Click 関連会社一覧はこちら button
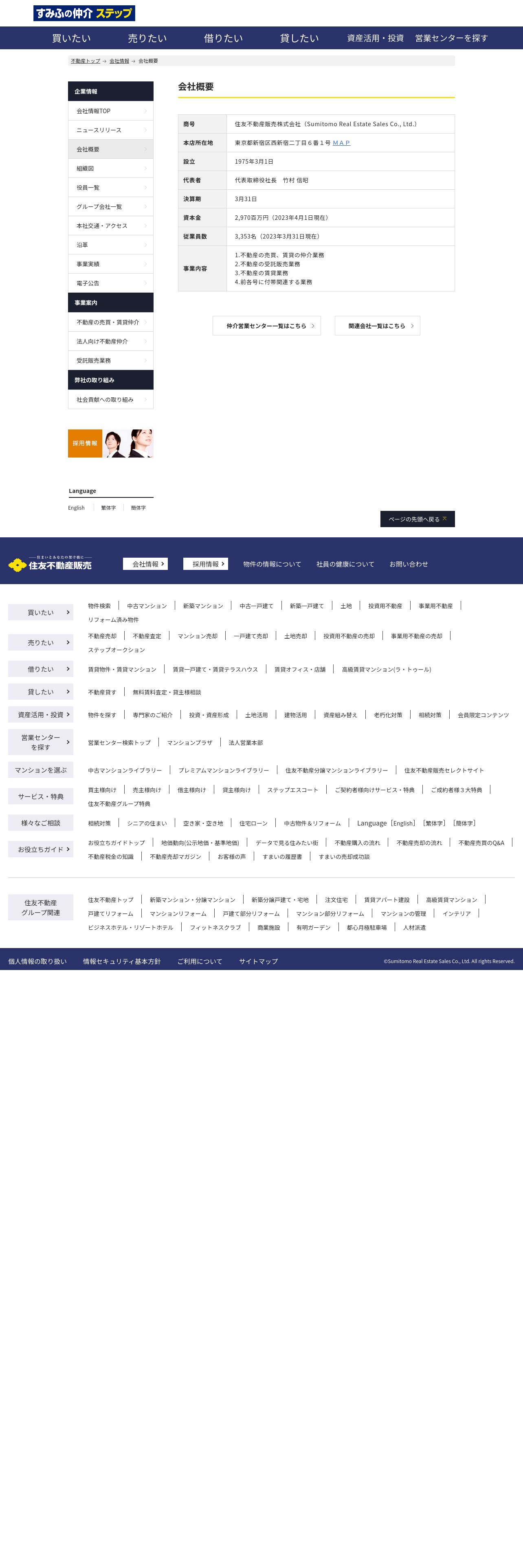 378,326
